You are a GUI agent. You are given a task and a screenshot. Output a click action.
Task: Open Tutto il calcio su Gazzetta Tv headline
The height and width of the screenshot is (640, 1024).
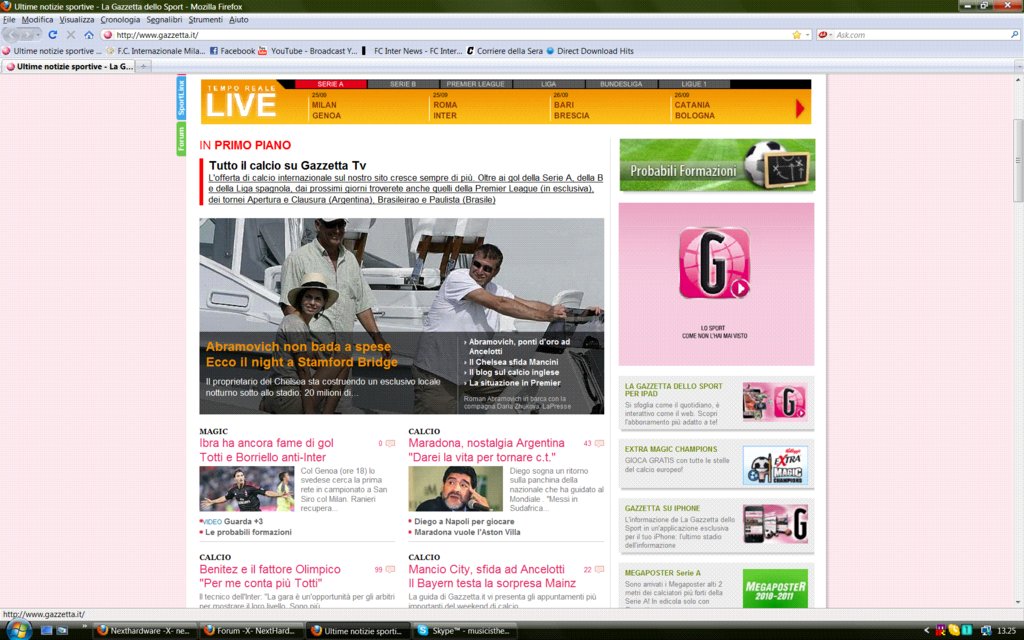(287, 165)
